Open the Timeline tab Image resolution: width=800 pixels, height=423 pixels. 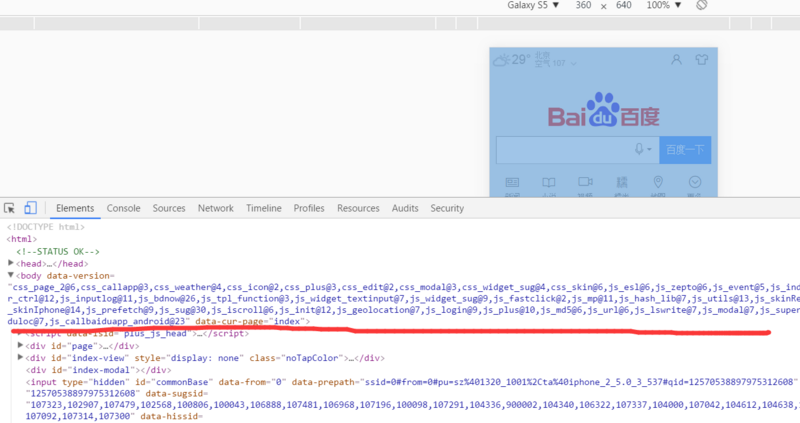264,208
